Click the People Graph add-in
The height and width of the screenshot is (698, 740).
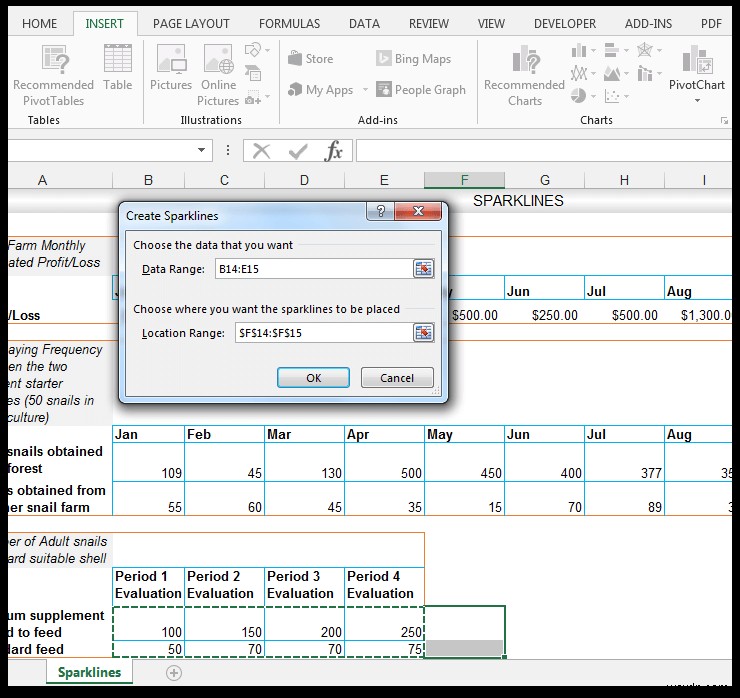(x=420, y=90)
